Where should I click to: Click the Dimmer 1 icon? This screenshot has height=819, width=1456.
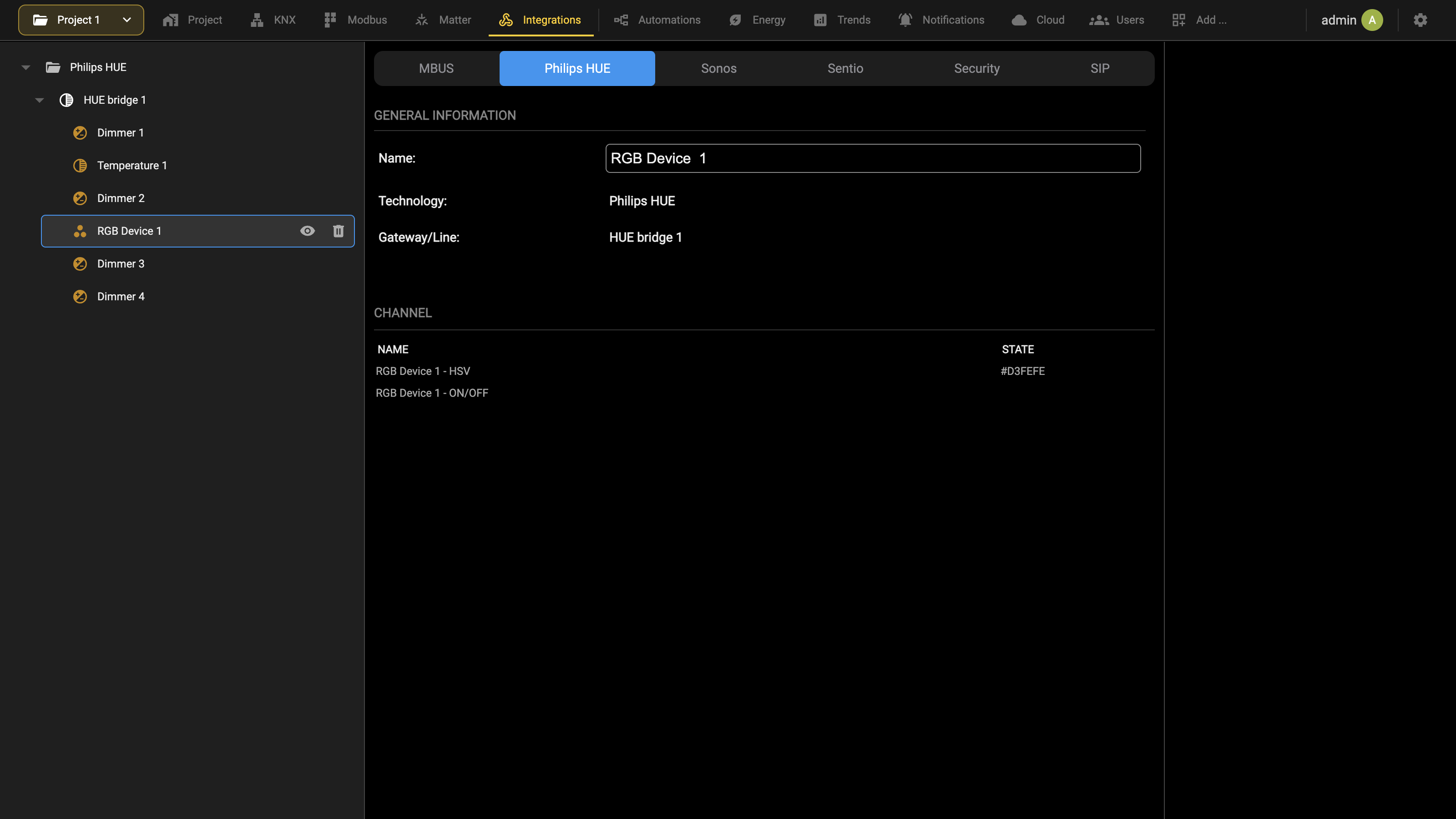coord(80,133)
